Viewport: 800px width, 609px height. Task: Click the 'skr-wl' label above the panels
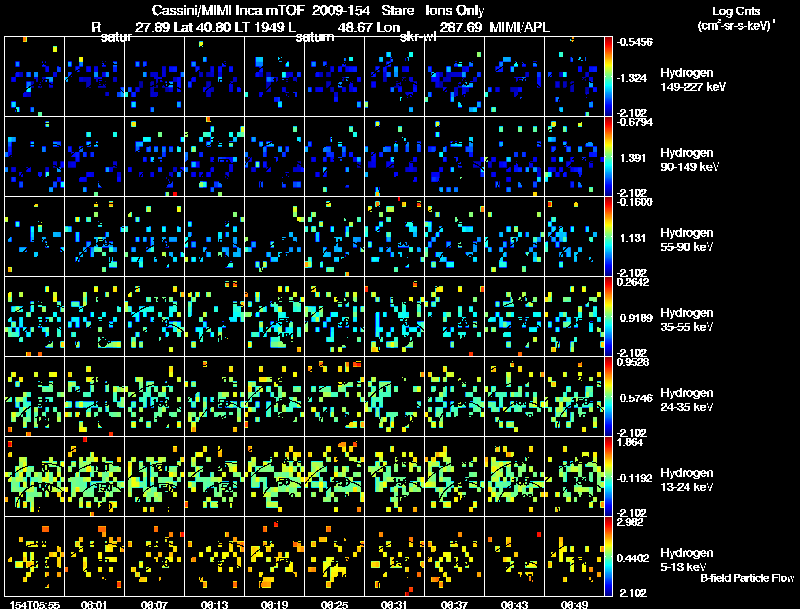click(418, 37)
